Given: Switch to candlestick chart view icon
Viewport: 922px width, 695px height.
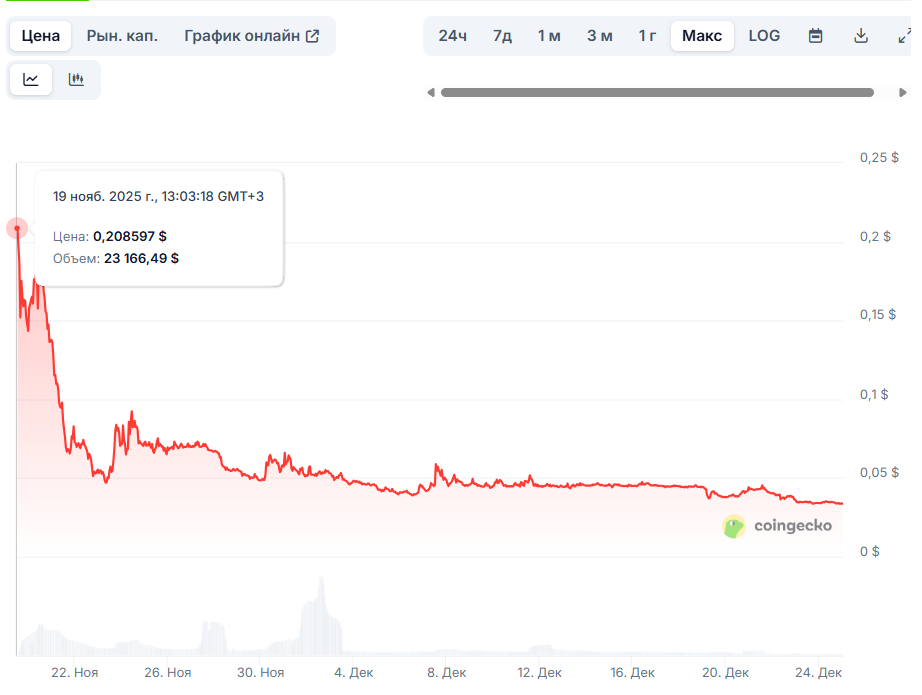Looking at the screenshot, I should [76, 80].
